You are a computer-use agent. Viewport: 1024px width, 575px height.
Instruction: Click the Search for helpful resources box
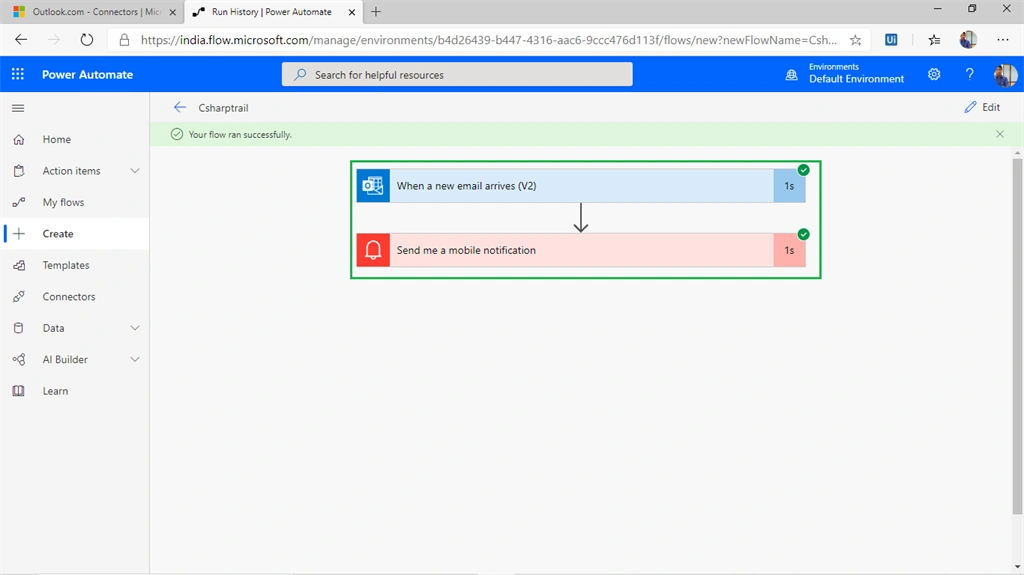point(457,74)
